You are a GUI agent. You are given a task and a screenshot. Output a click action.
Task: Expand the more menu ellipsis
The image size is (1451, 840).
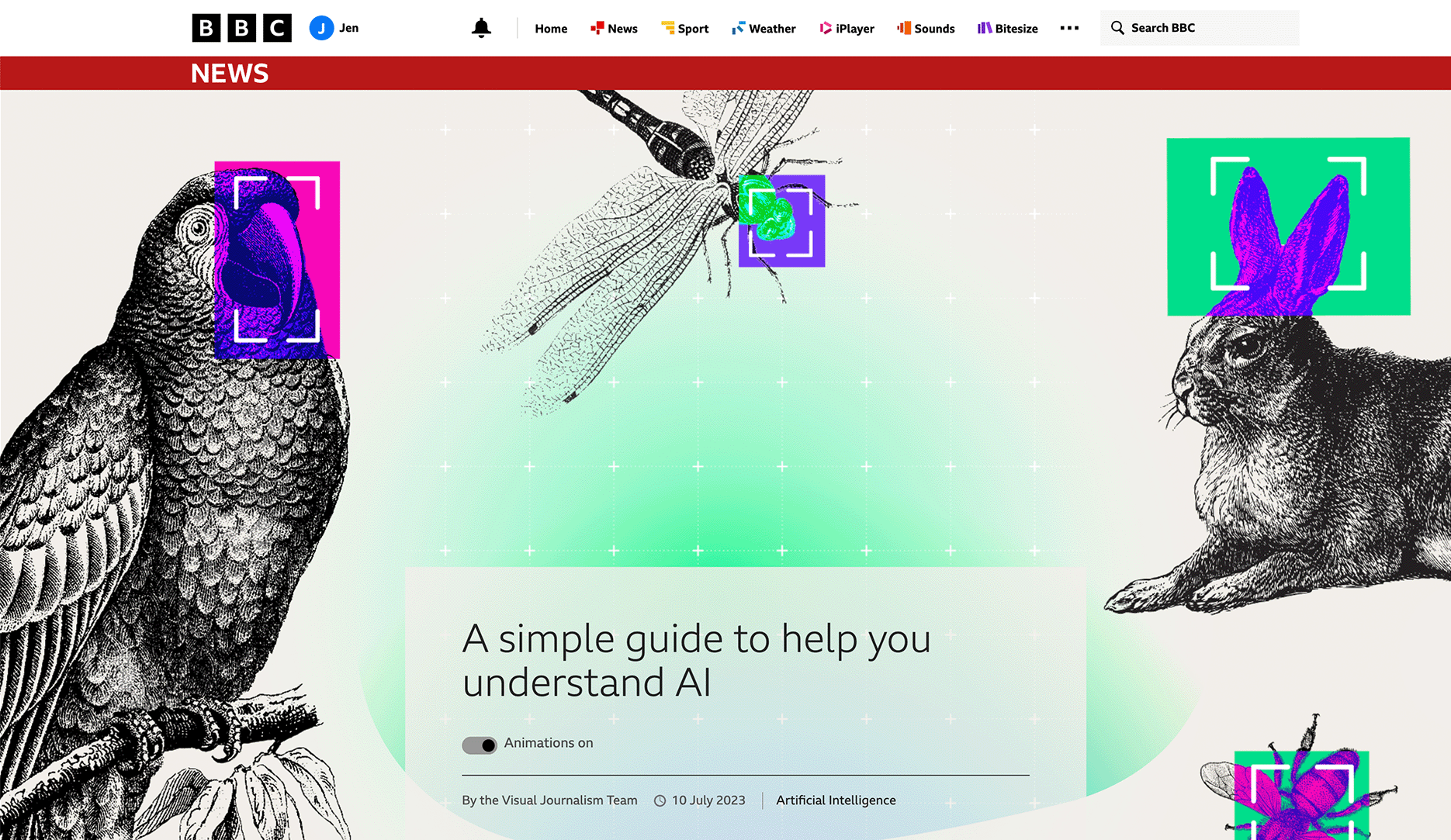(x=1069, y=28)
